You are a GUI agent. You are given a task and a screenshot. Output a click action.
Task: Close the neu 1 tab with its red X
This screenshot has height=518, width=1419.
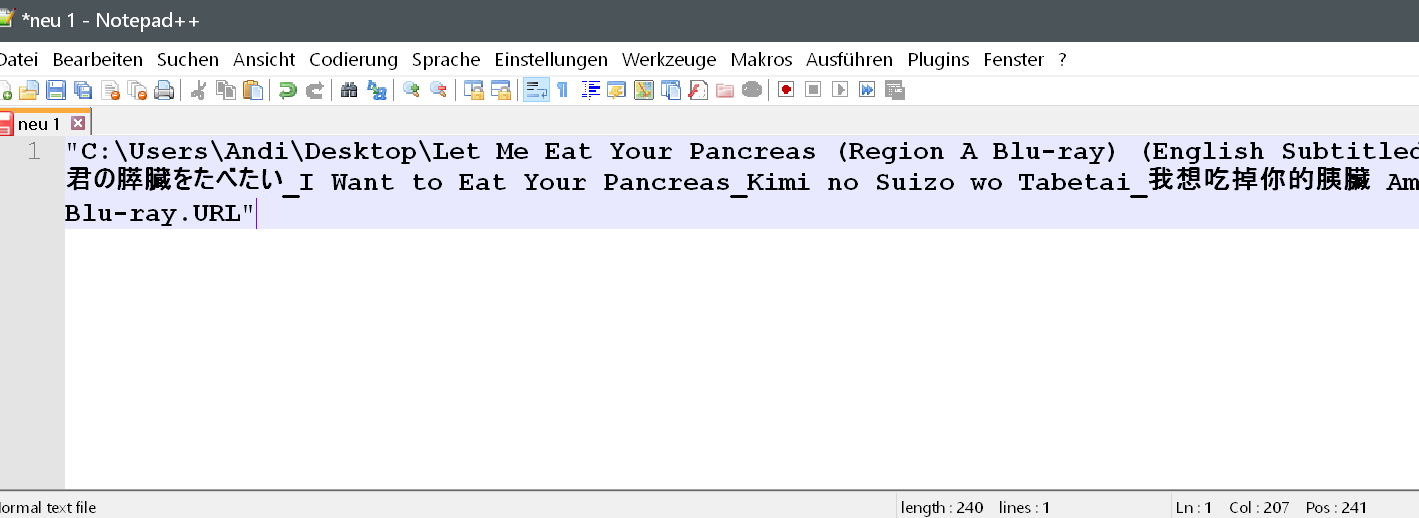pos(78,124)
